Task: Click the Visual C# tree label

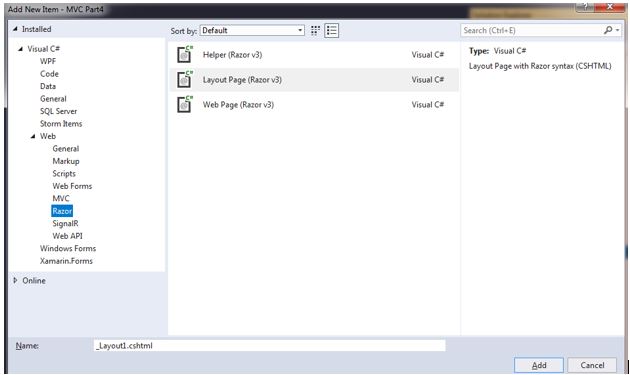Action: 43,49
